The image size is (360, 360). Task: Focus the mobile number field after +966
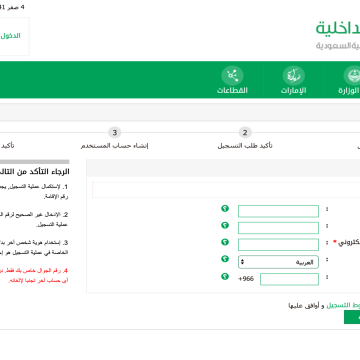(x=289, y=279)
